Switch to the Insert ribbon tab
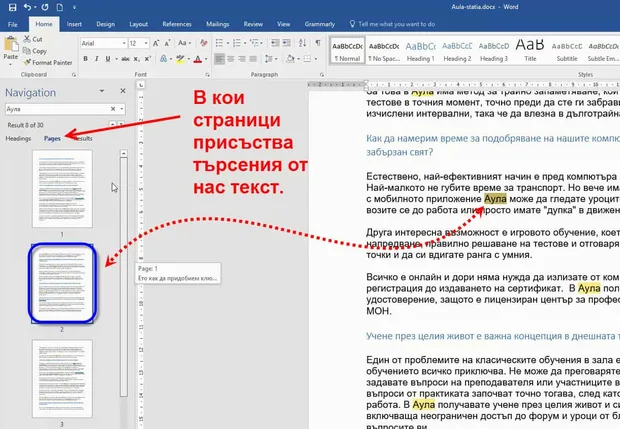This screenshot has height=429, width=620. pyautogui.click(x=74, y=24)
